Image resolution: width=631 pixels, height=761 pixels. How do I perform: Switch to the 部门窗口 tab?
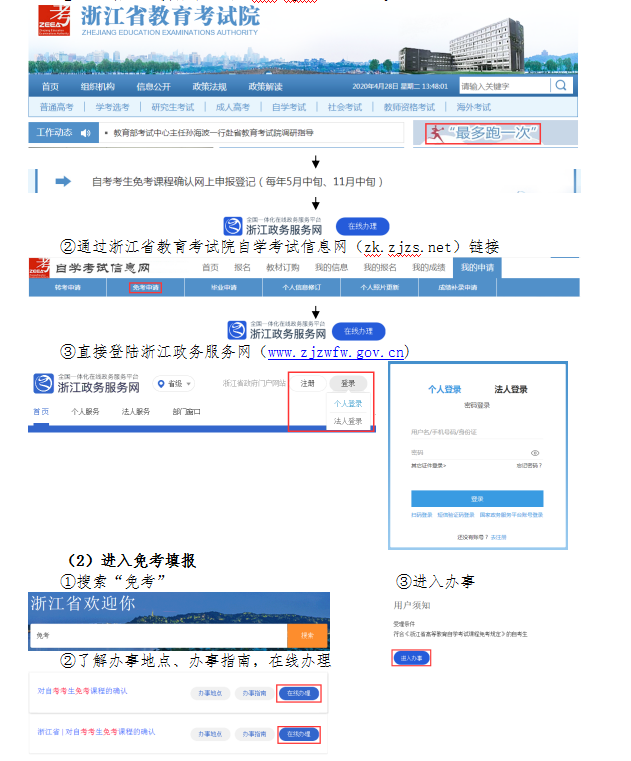pos(186,412)
